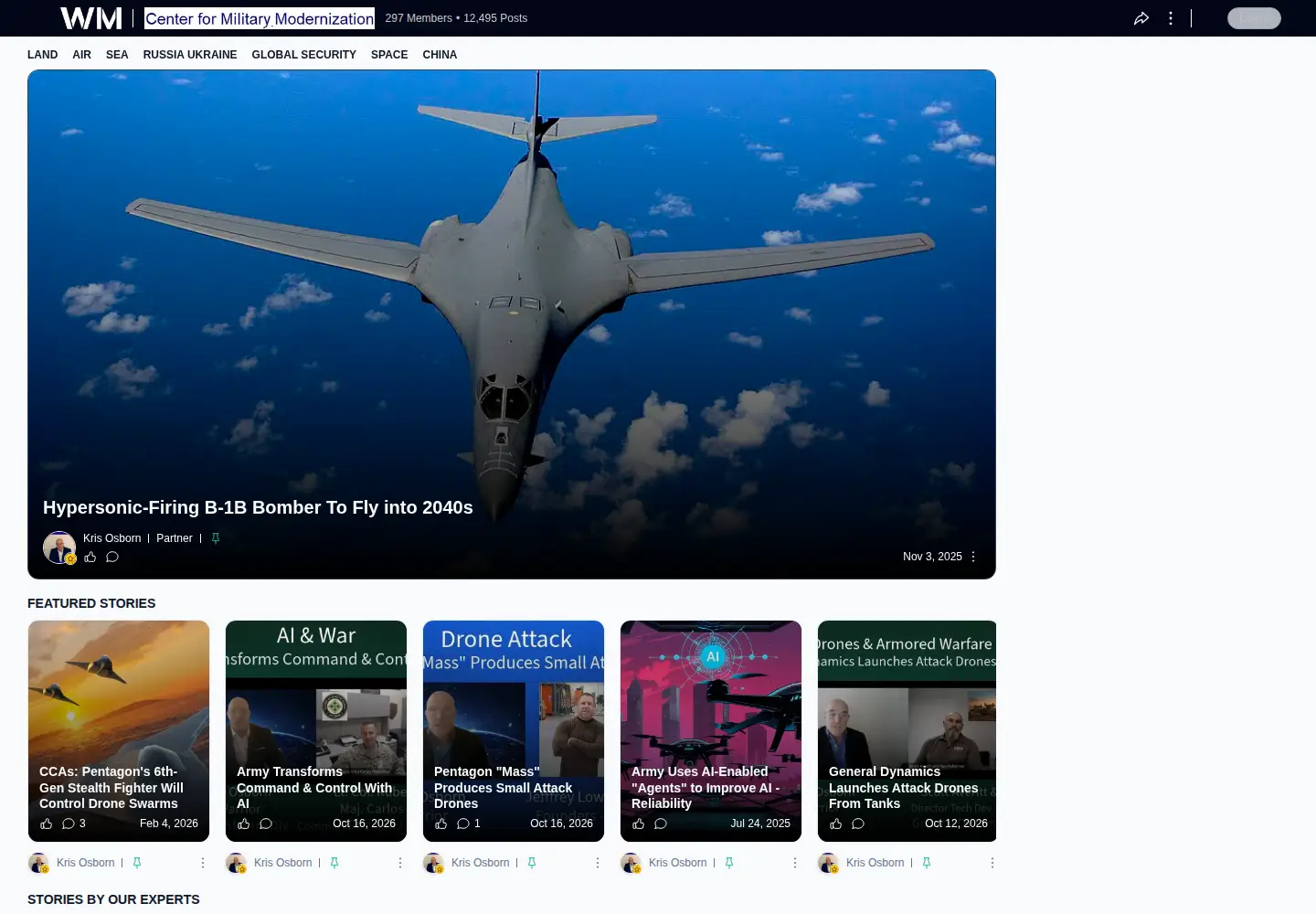Open options menu under Pentagon "Mass" Drones card
1316x914 pixels.
598,863
